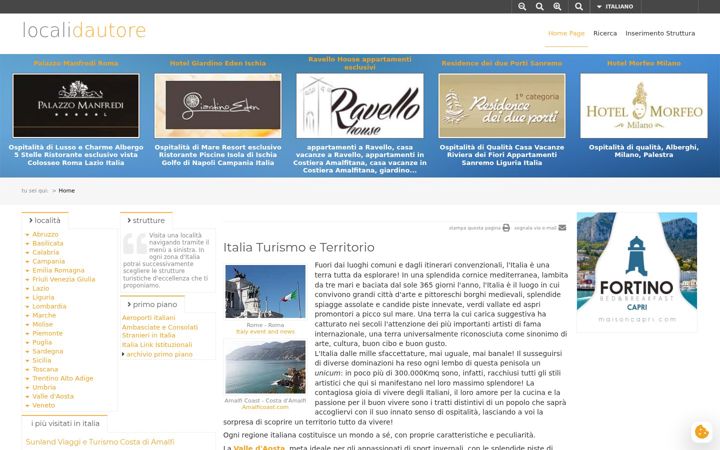Click Residence dei due Porti Sanremo title
The width and height of the screenshot is (720, 450).
[x=501, y=63]
